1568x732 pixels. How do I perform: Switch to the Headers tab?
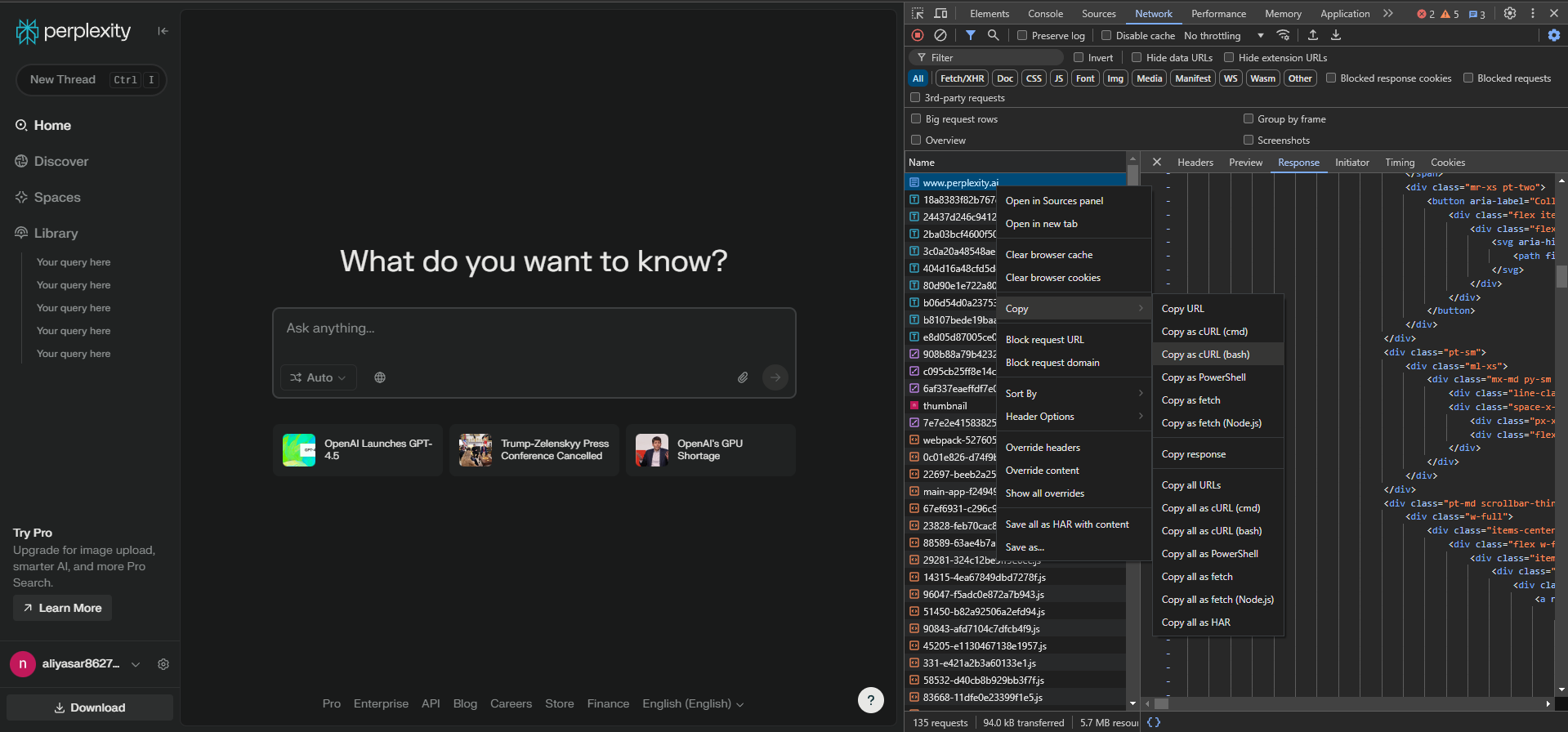[x=1195, y=163]
